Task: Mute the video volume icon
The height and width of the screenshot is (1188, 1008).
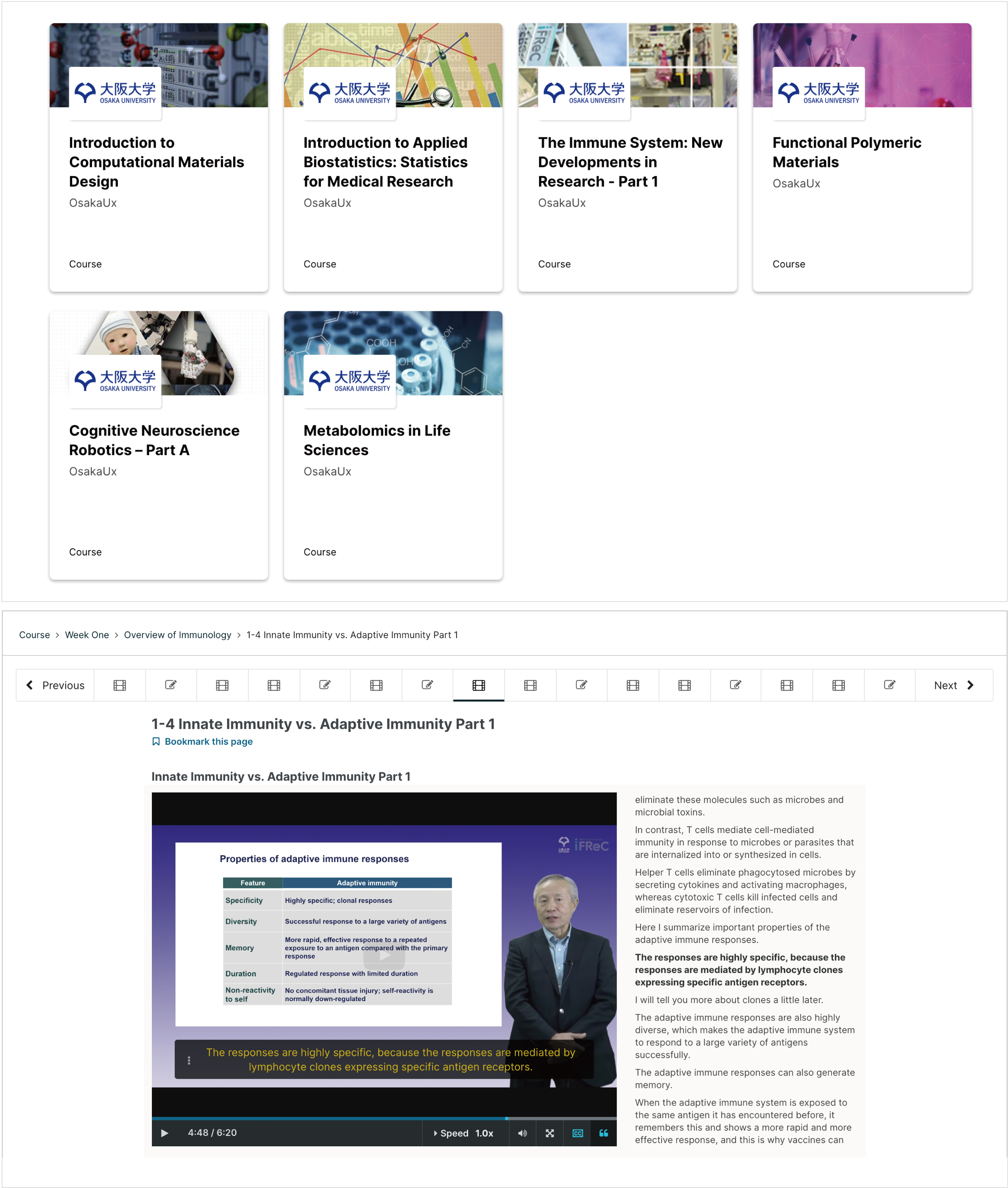Action: 522,1133
